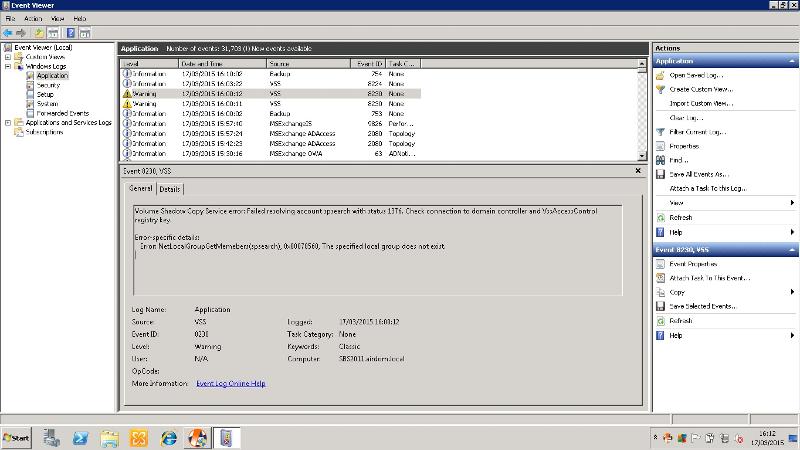The image size is (800, 450).
Task: Click Attach a Task To this Log
Action: coord(708,189)
